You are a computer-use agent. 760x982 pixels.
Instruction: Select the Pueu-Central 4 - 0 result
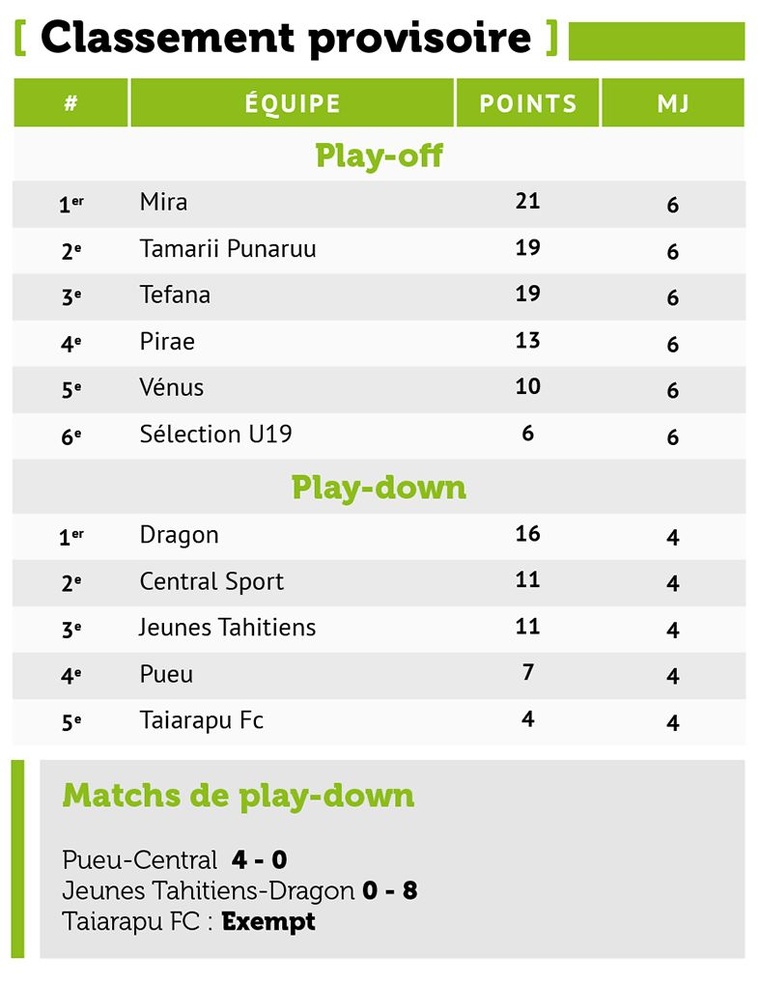tap(175, 860)
